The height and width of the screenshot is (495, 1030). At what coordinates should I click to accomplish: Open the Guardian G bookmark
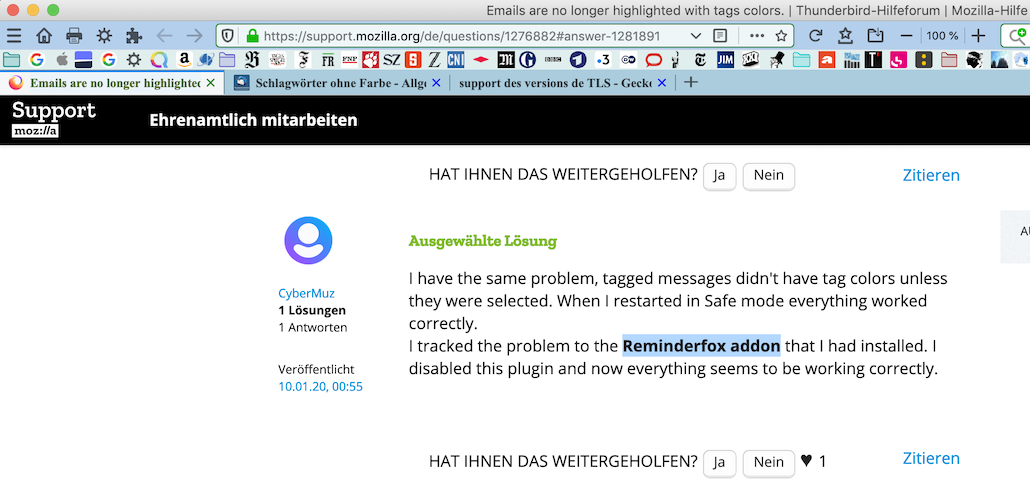527,60
